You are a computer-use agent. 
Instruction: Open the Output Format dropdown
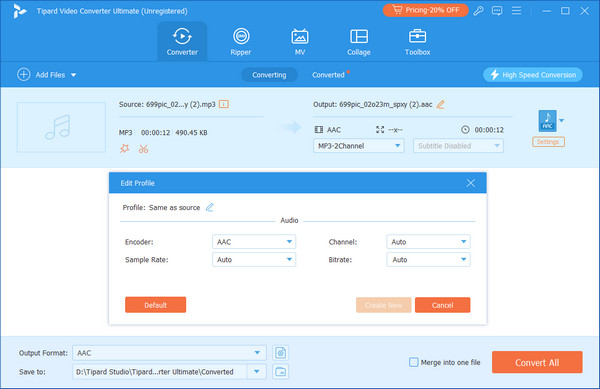(x=169, y=353)
